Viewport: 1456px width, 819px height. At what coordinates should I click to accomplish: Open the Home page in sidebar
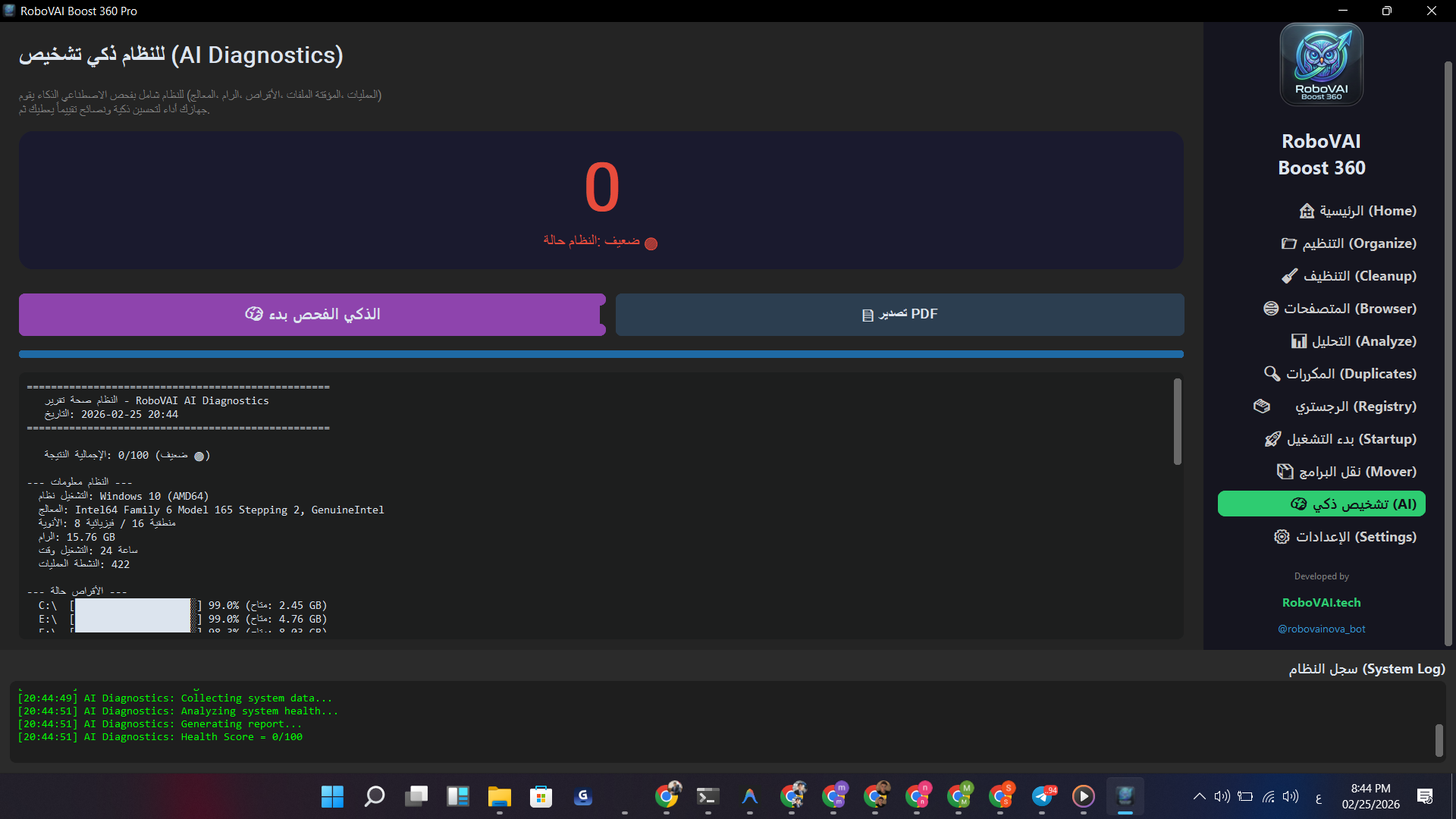pyautogui.click(x=1357, y=211)
